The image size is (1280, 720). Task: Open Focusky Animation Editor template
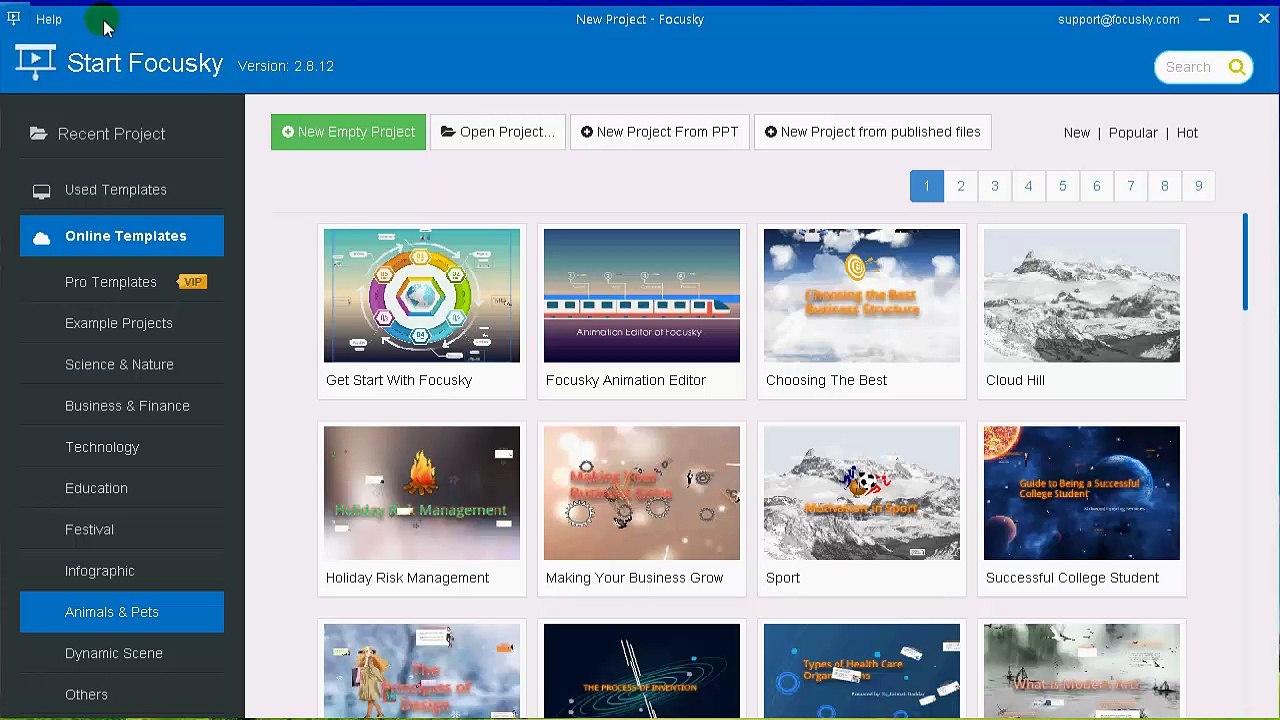[642, 311]
